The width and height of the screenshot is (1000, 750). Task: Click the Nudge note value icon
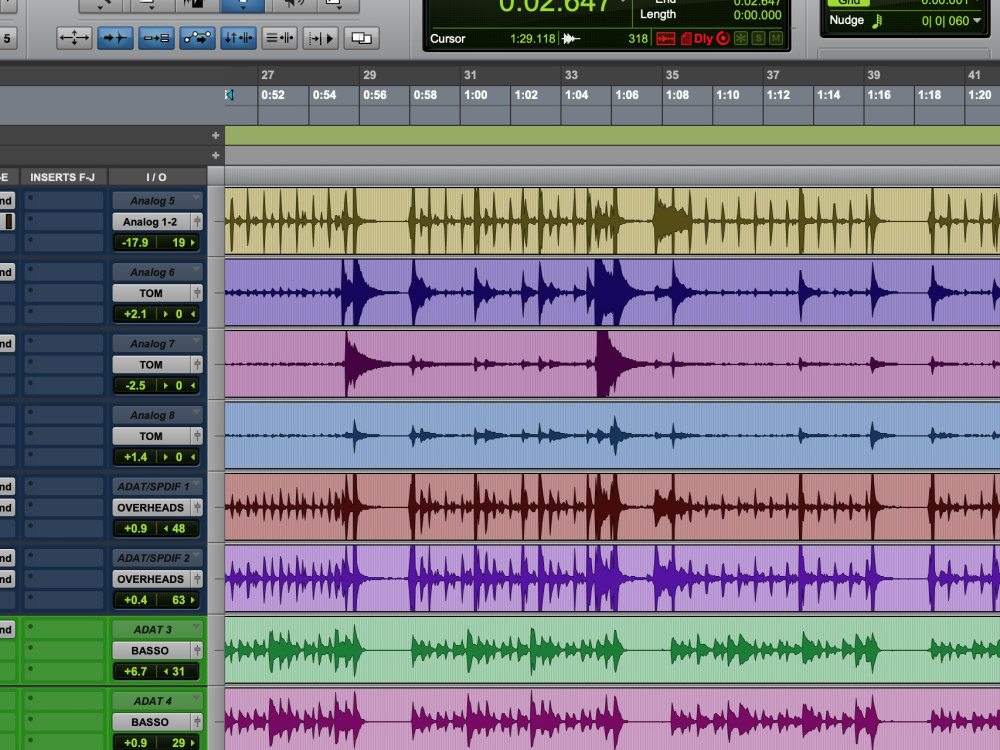point(877,21)
